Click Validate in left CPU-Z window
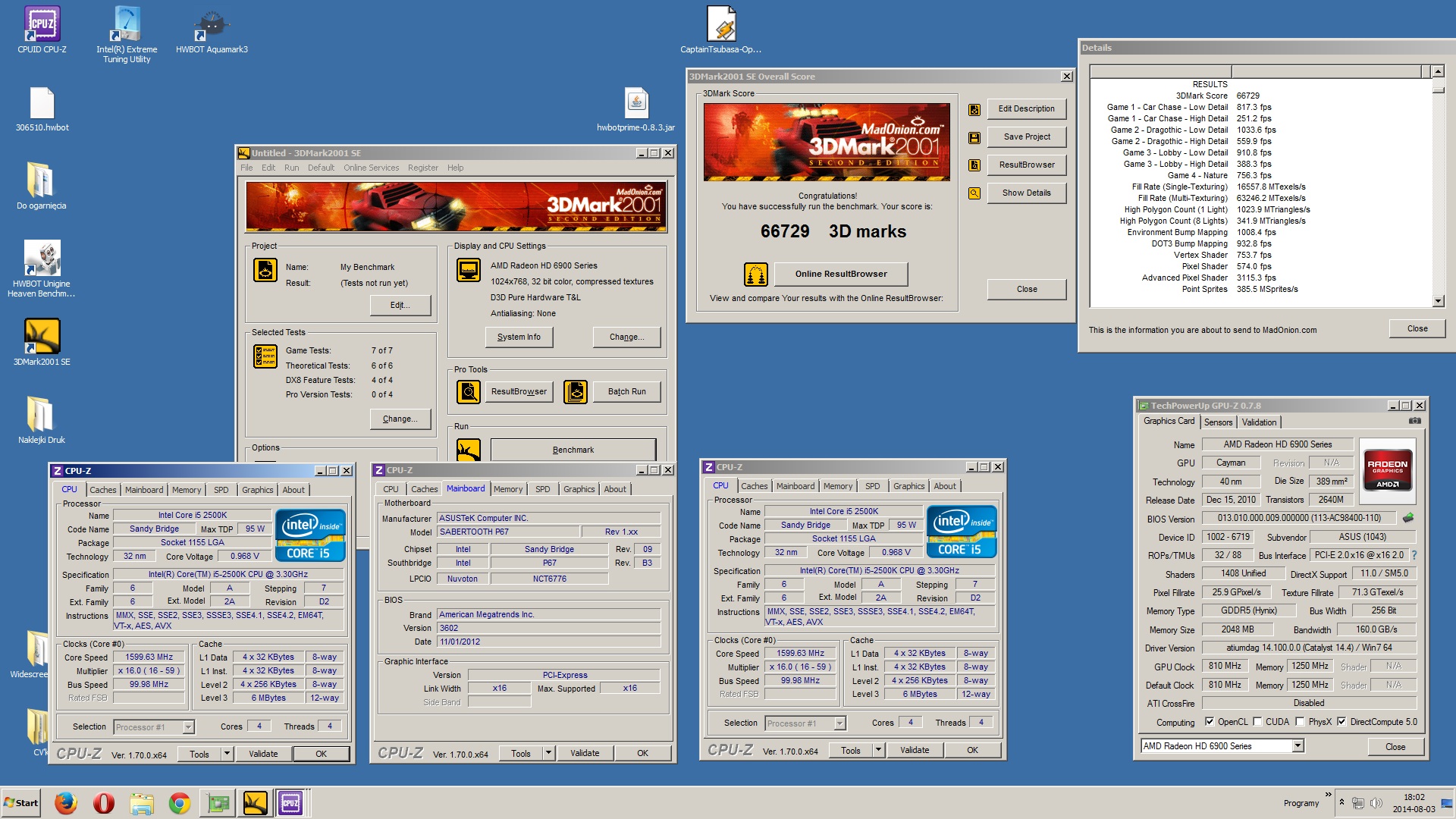 (x=263, y=754)
